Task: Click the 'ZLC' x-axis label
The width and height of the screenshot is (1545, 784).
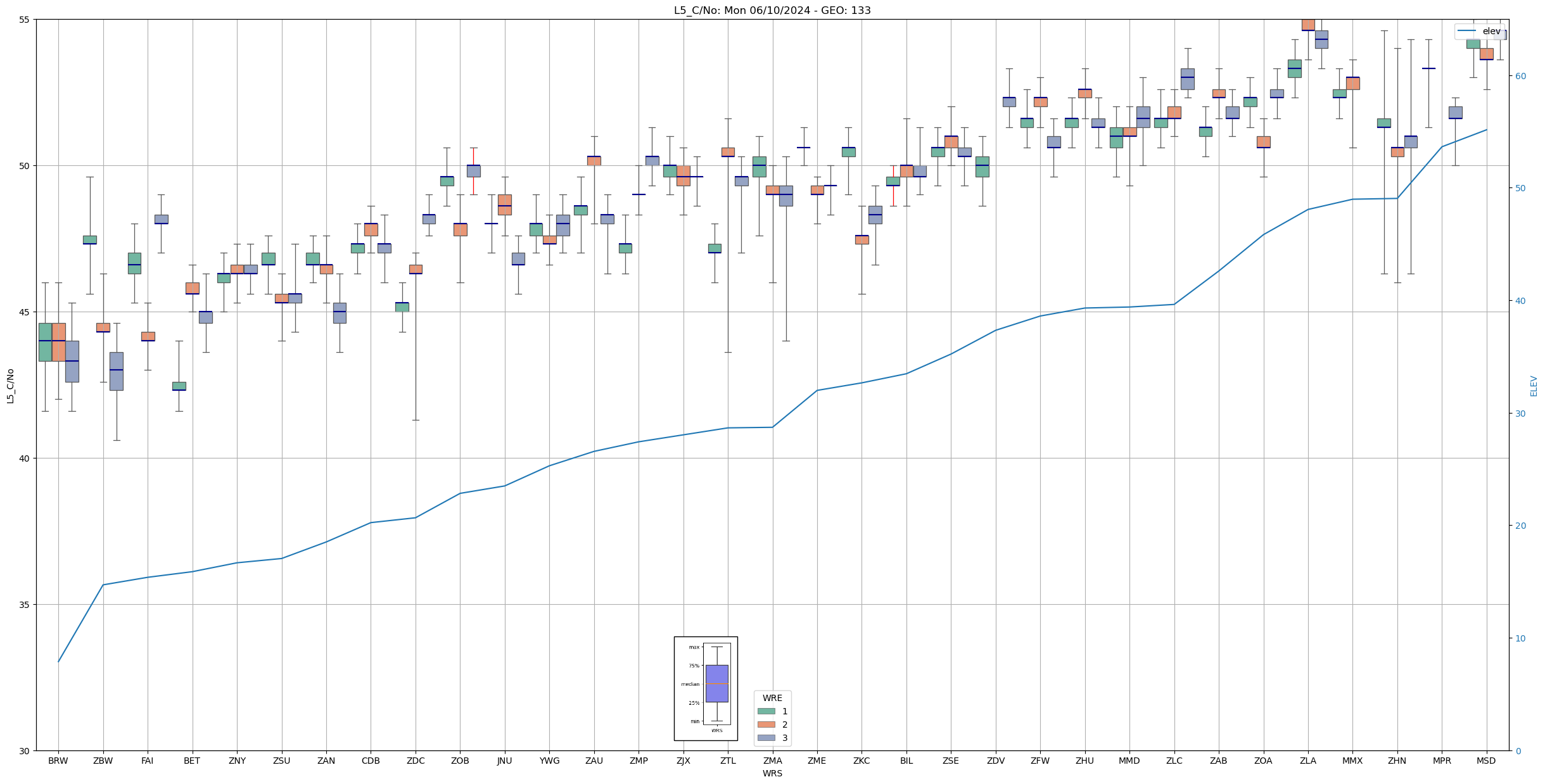Action: [x=1174, y=761]
